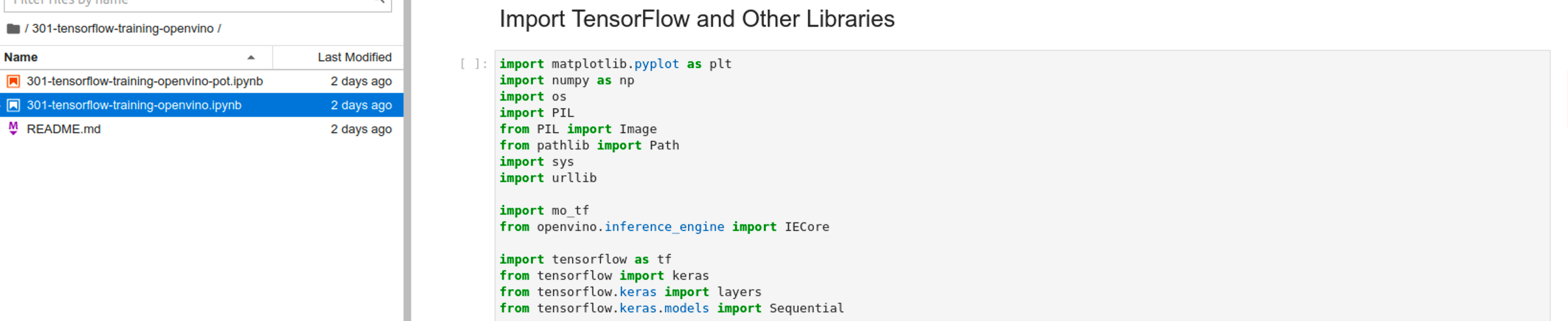The width and height of the screenshot is (1568, 321).
Task: Click the Sequential word in last import line
Action: click(x=807, y=309)
